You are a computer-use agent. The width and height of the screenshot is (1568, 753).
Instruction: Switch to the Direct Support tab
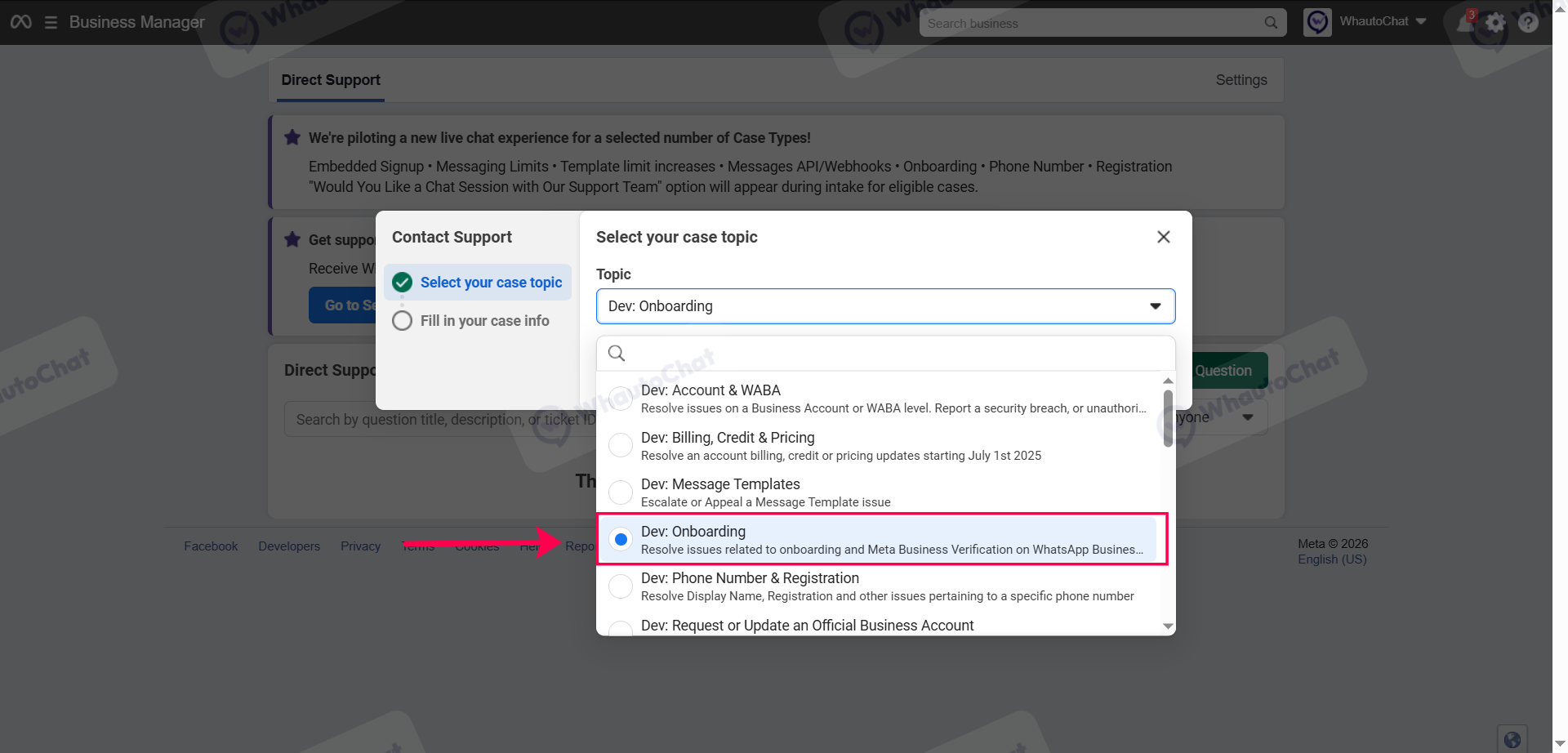[x=331, y=80]
